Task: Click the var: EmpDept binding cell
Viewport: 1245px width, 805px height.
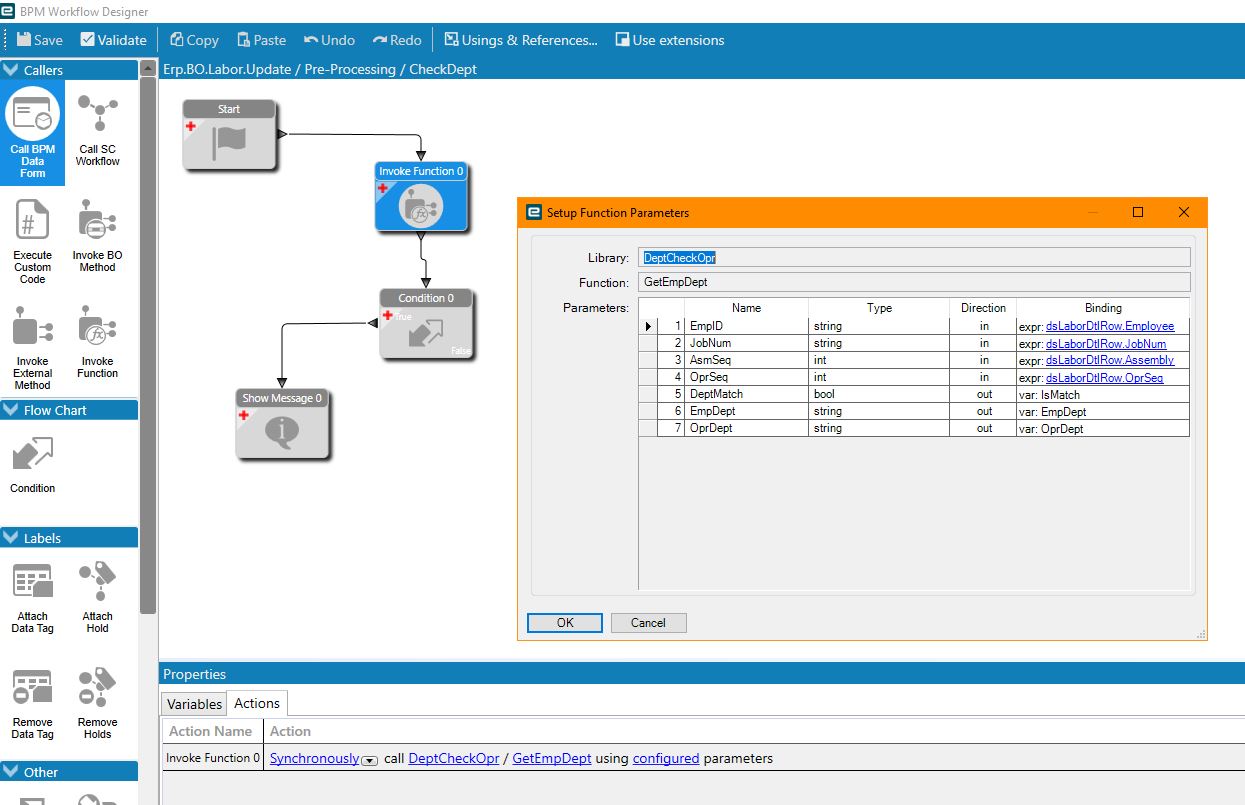Action: (x=1103, y=411)
